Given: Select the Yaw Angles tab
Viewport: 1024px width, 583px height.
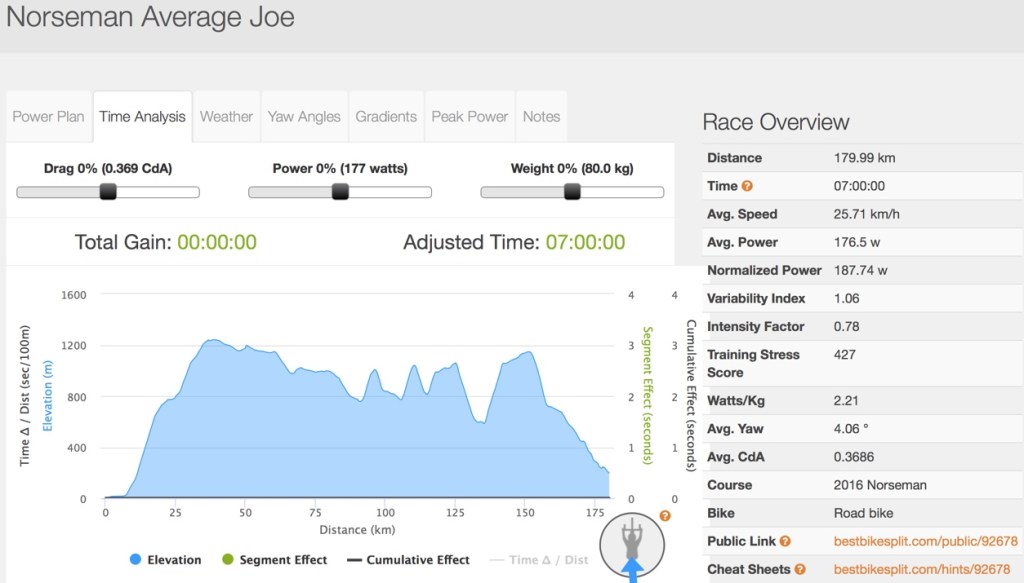Looking at the screenshot, I should pyautogui.click(x=304, y=117).
